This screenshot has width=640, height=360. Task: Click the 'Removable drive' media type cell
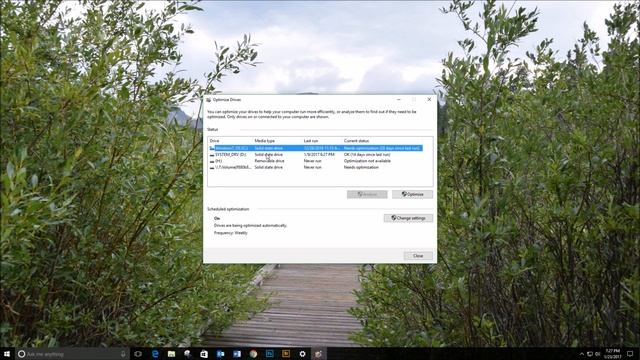(269, 161)
